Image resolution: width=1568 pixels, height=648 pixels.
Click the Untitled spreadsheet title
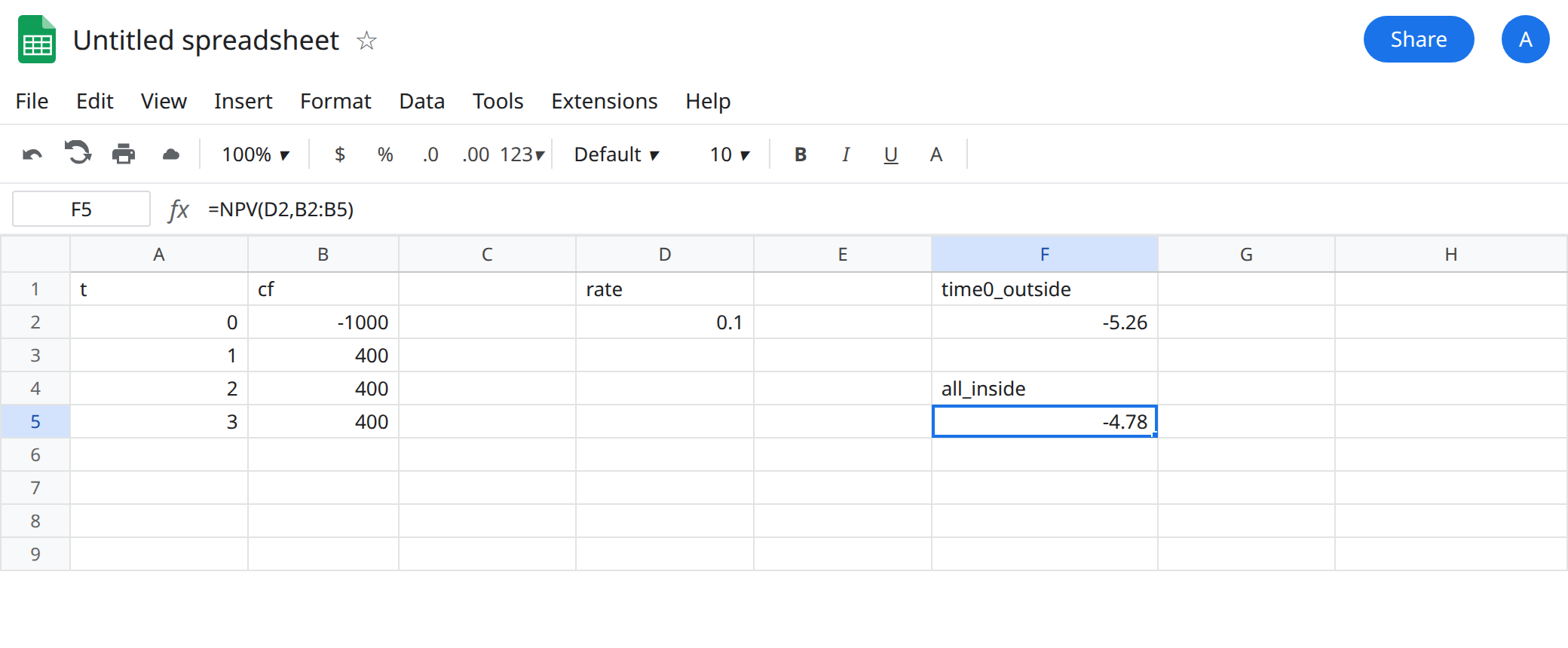click(206, 40)
